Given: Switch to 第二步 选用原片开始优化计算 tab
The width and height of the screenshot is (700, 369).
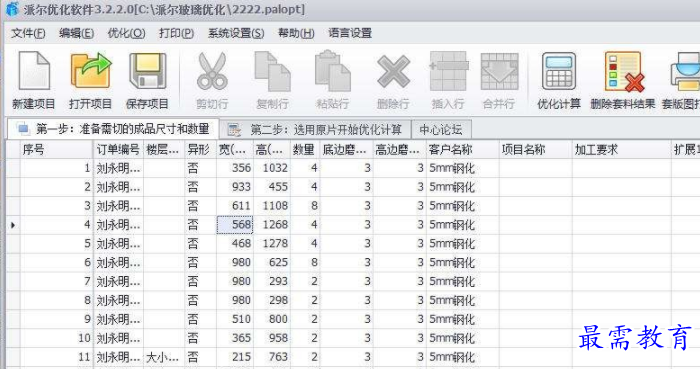Looking at the screenshot, I should pyautogui.click(x=315, y=130).
